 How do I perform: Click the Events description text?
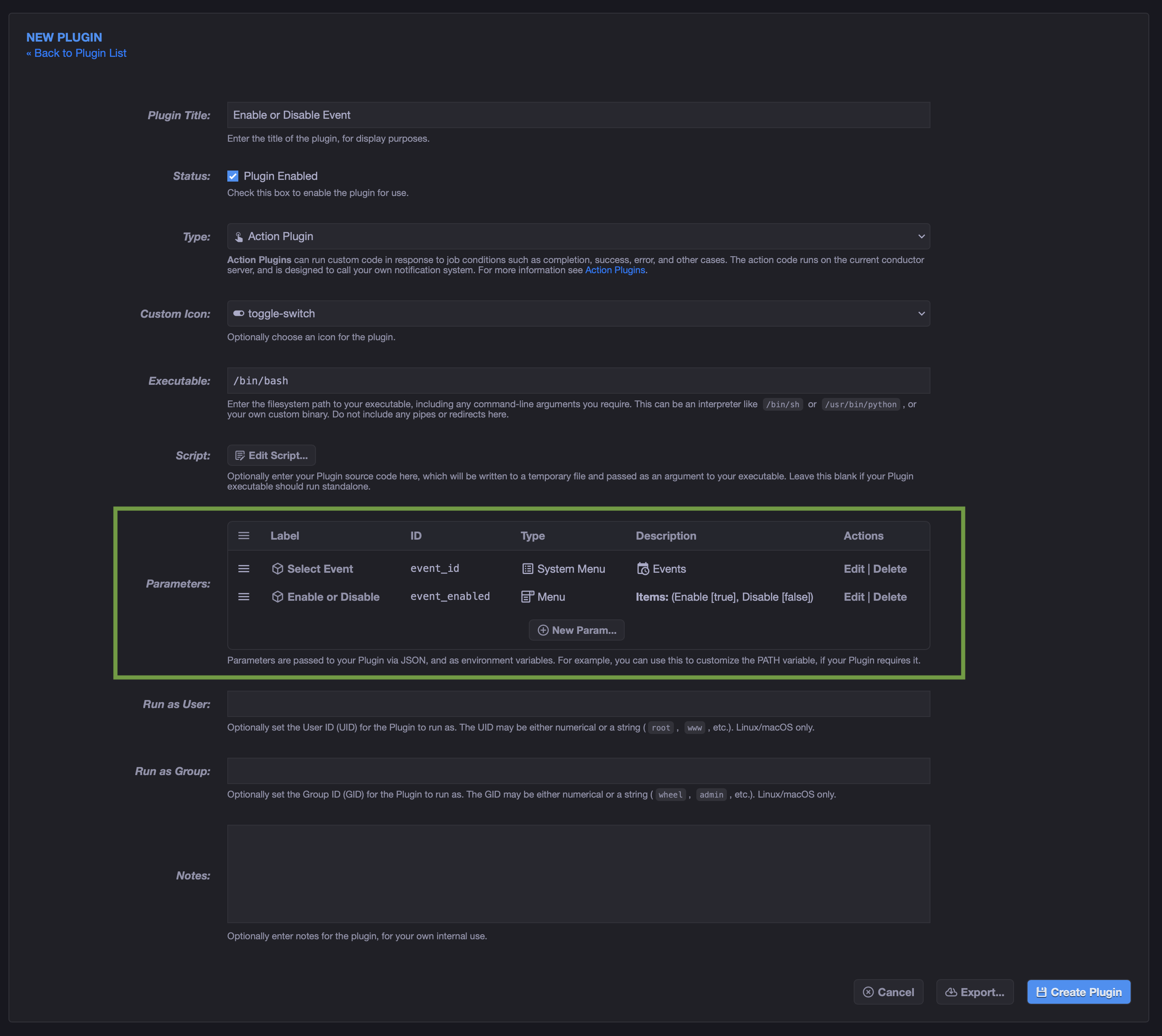tap(669, 568)
